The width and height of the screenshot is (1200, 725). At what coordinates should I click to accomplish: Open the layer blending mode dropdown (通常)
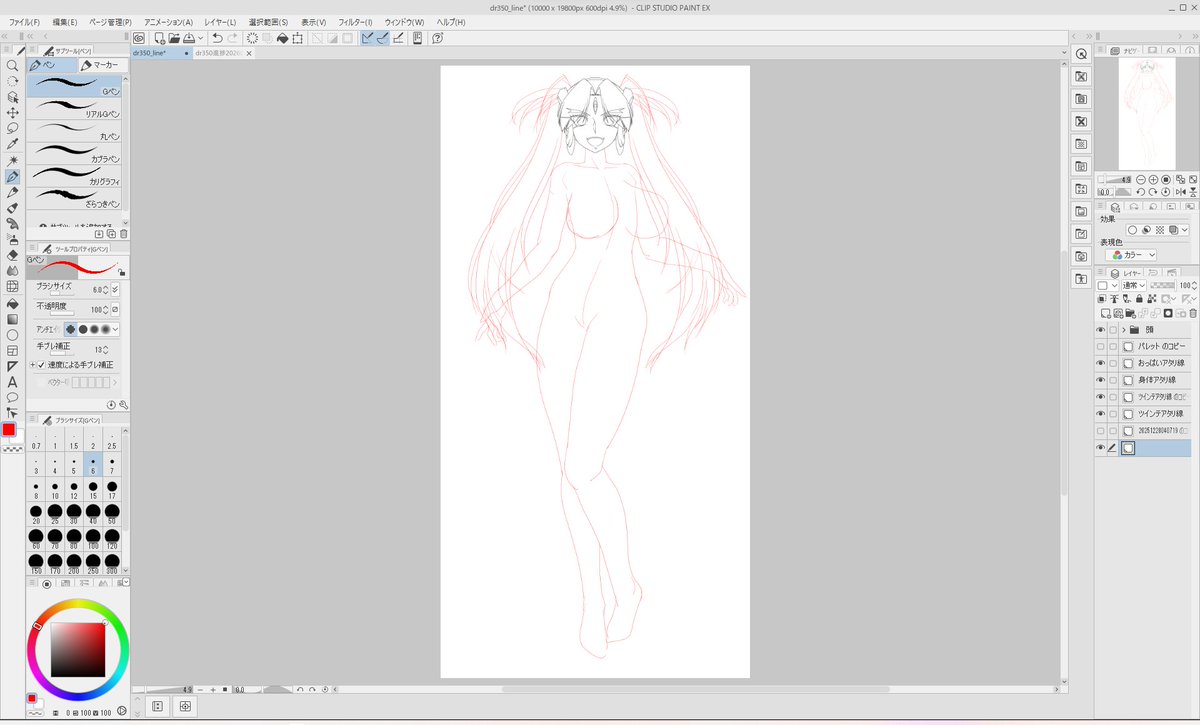point(1136,283)
